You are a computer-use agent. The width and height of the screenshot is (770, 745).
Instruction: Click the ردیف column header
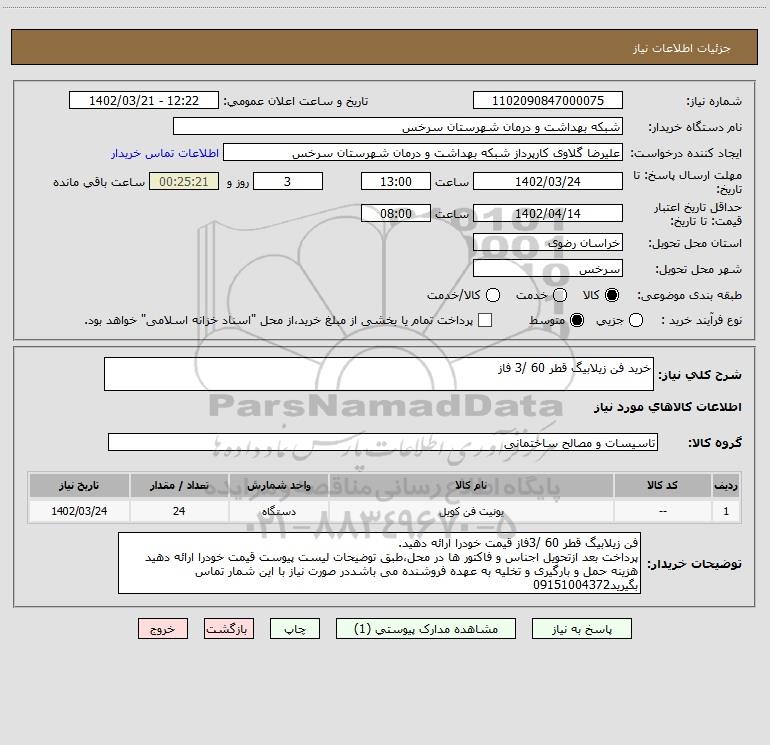726,485
